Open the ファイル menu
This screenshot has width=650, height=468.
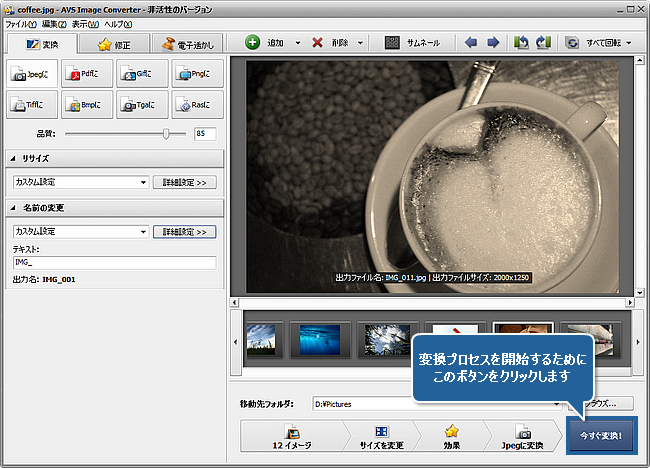point(21,24)
